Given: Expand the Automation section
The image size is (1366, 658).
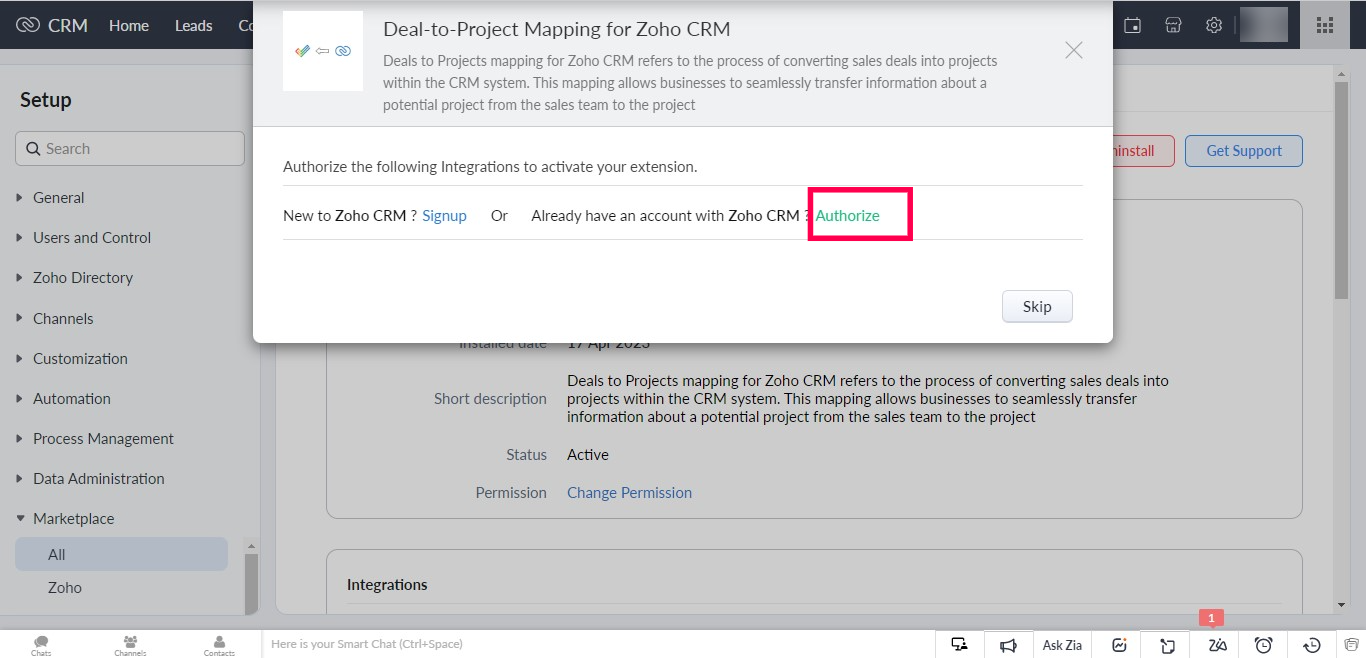Looking at the screenshot, I should pos(72,398).
